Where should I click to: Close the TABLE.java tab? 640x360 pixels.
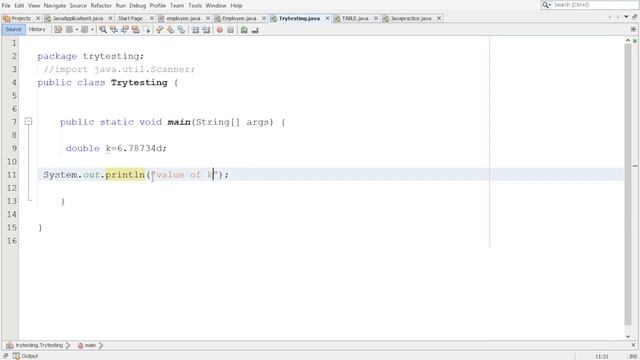click(376, 18)
